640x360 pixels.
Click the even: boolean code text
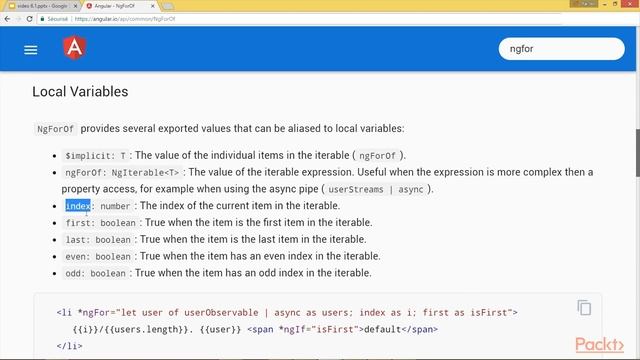(98, 256)
